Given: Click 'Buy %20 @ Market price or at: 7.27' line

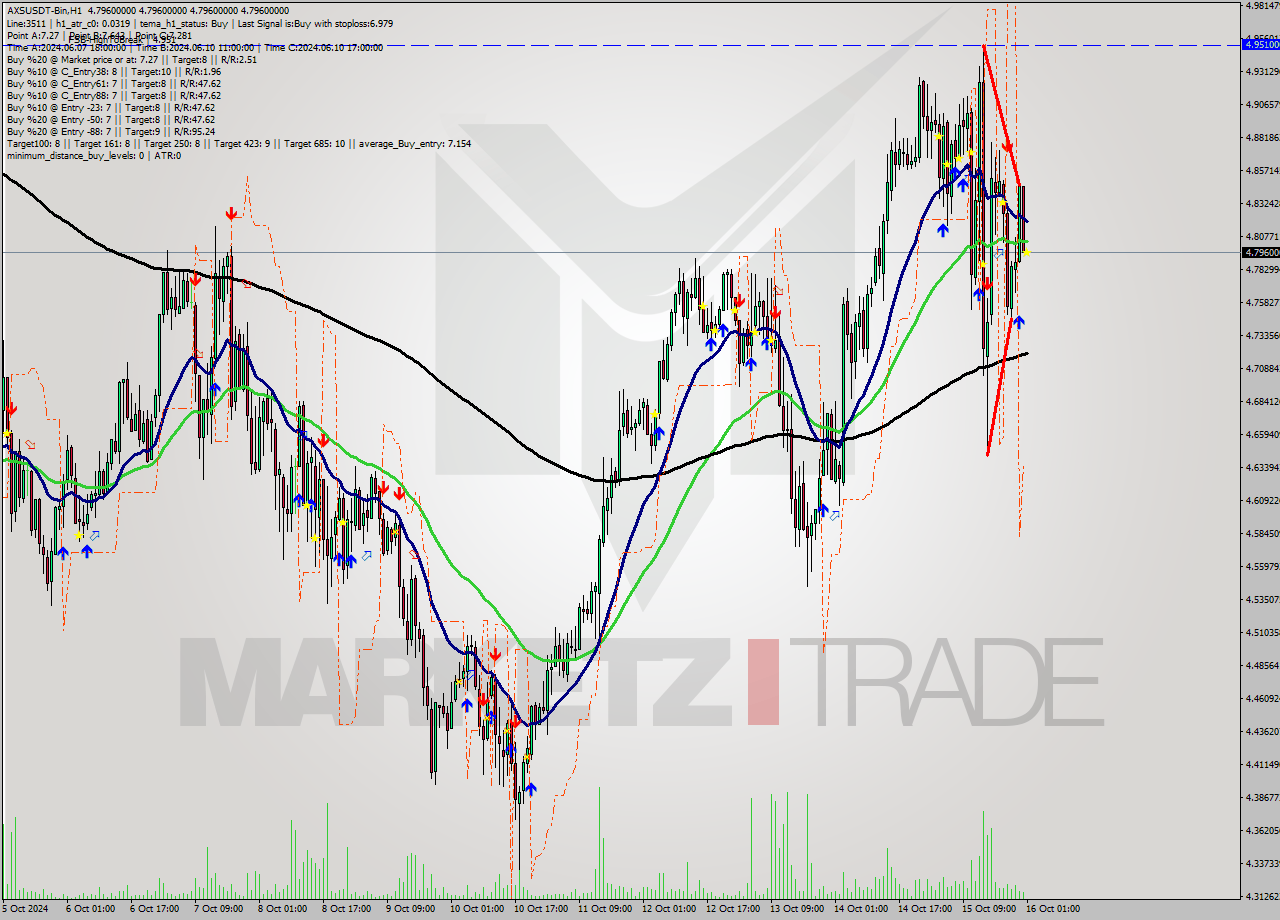Looking at the screenshot, I should coord(131,60).
